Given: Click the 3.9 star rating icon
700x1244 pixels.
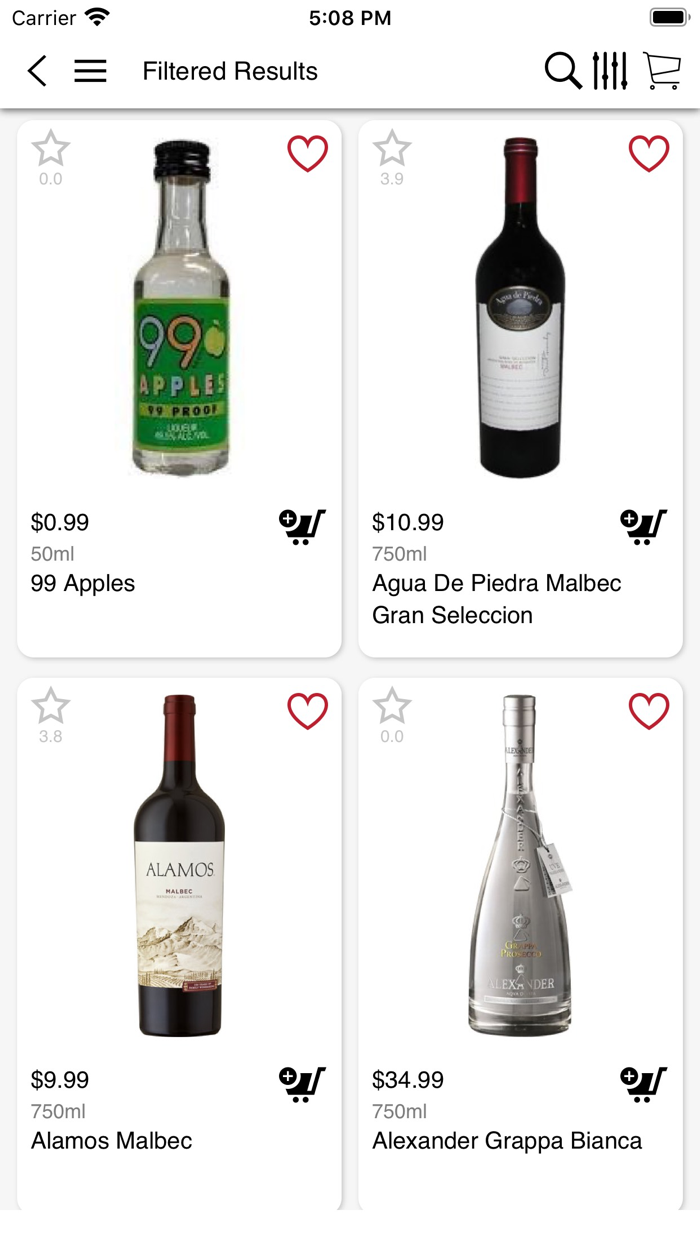Looking at the screenshot, I should pos(392,150).
